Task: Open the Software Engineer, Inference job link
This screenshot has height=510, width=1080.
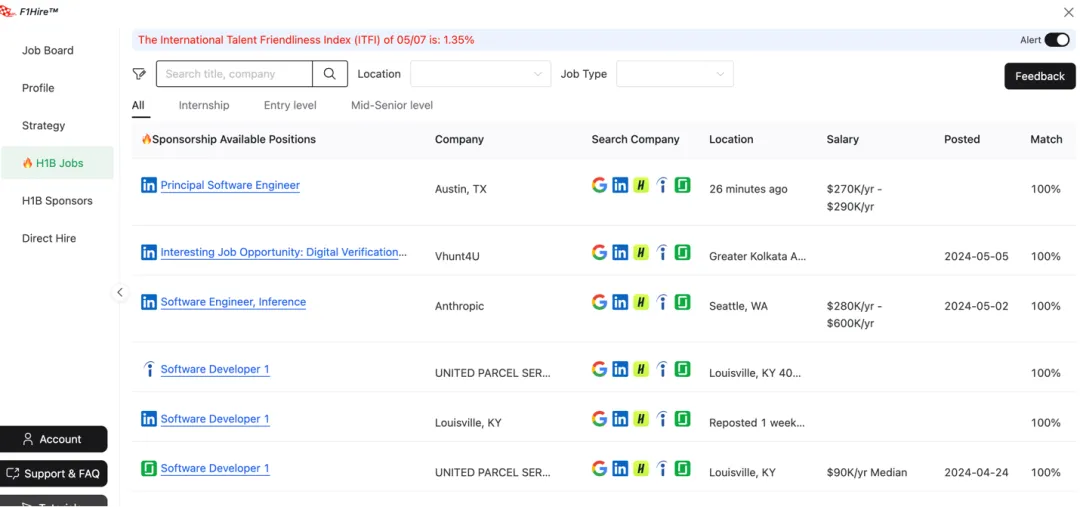Action: (x=233, y=302)
